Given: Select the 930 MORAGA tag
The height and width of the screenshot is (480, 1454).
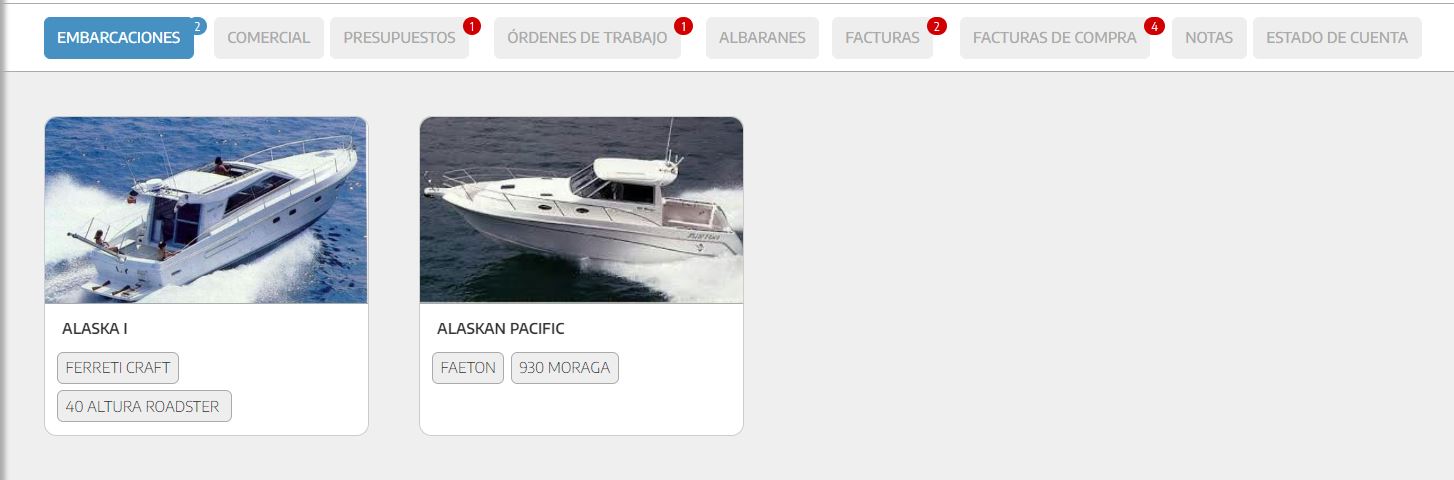Looking at the screenshot, I should point(565,368).
